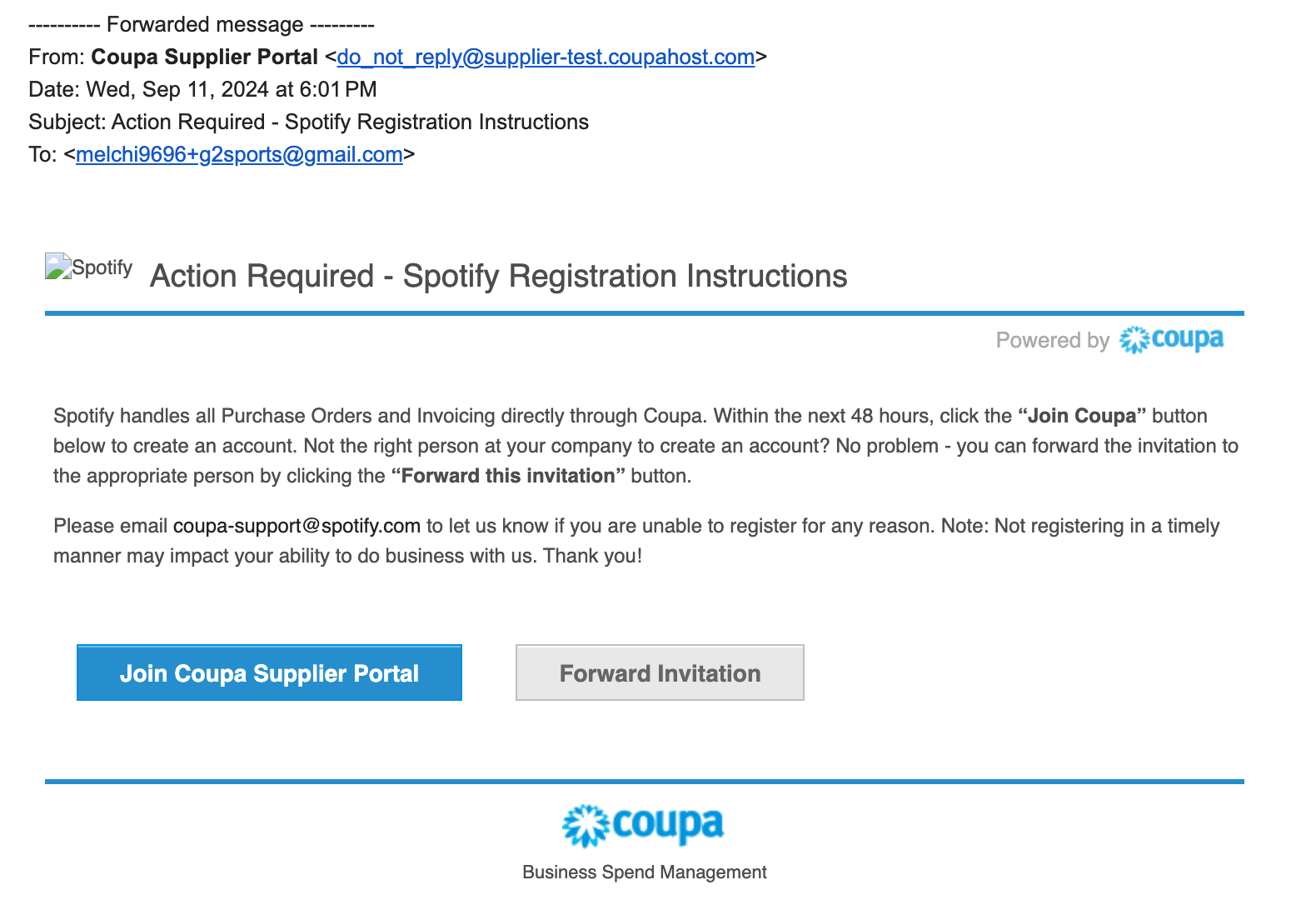Click the footer Coupa logo
Screen dimensions: 1316x920
(x=643, y=825)
